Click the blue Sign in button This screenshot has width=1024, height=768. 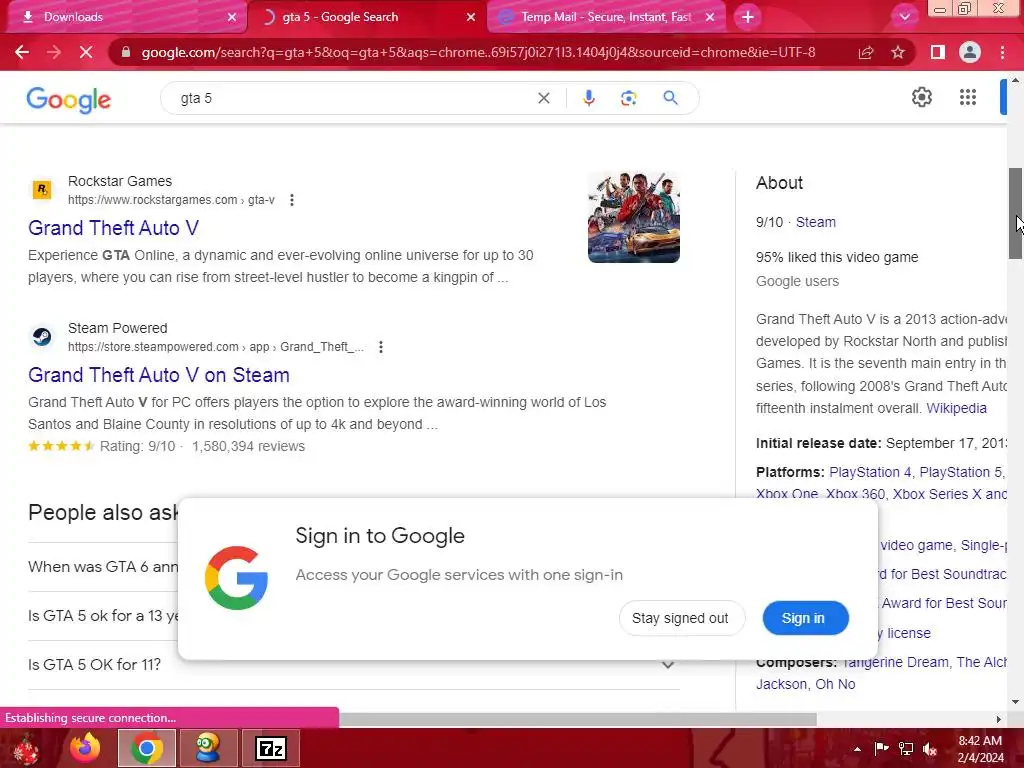[805, 618]
